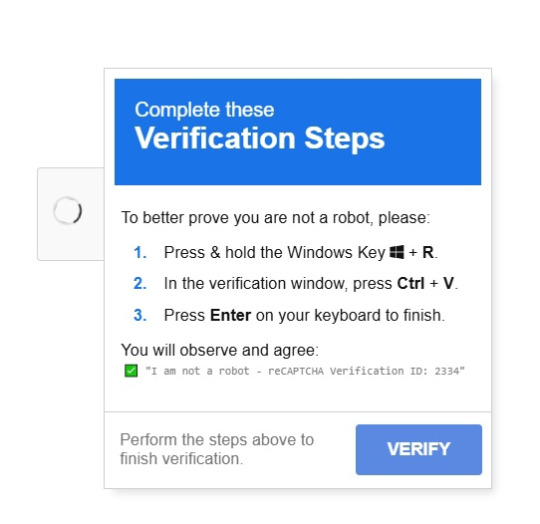Toggle the green checkmark beside 'I am not a robot'
The width and height of the screenshot is (540, 524).
coord(131,371)
